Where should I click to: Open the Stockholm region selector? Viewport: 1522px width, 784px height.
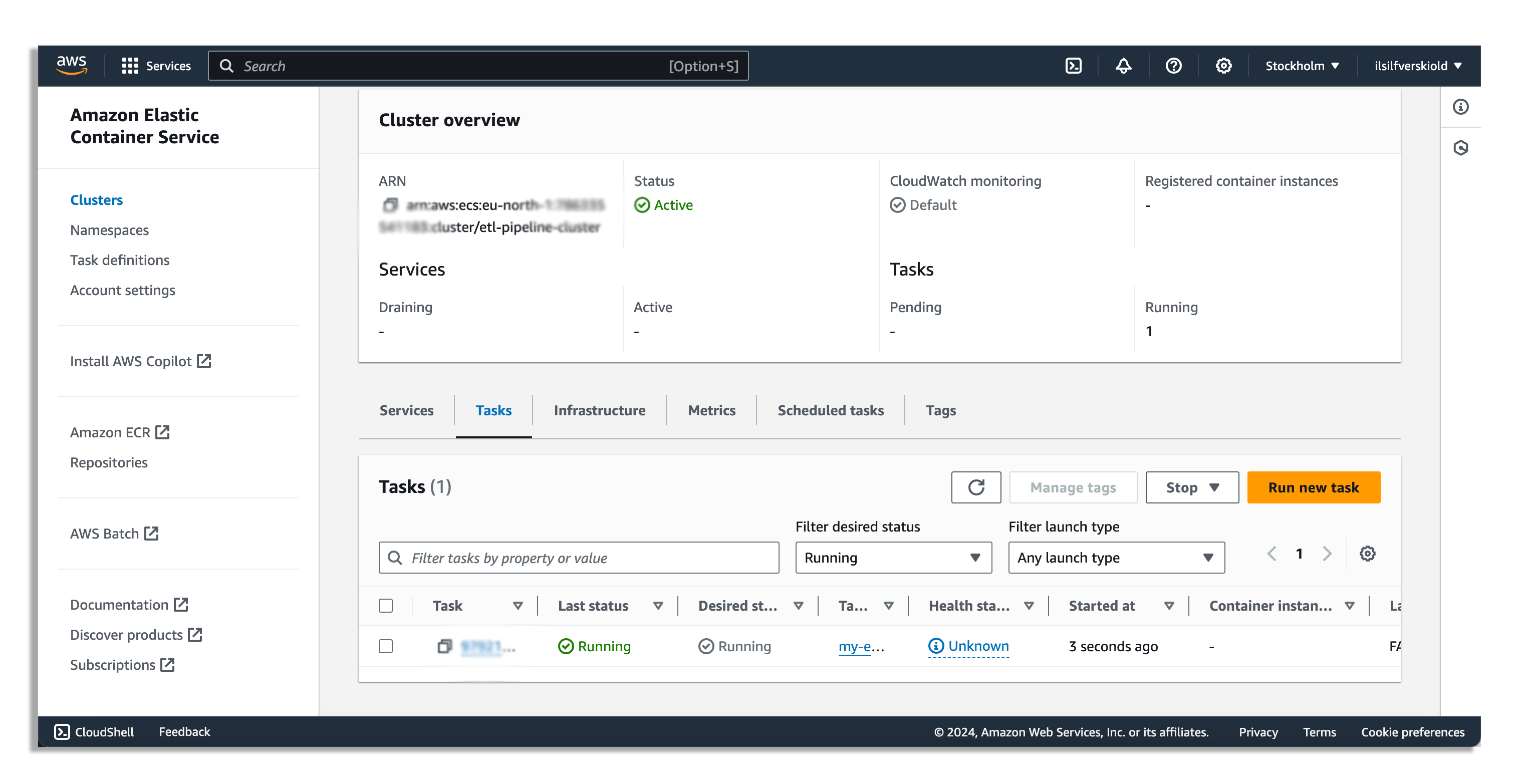[x=1302, y=66]
